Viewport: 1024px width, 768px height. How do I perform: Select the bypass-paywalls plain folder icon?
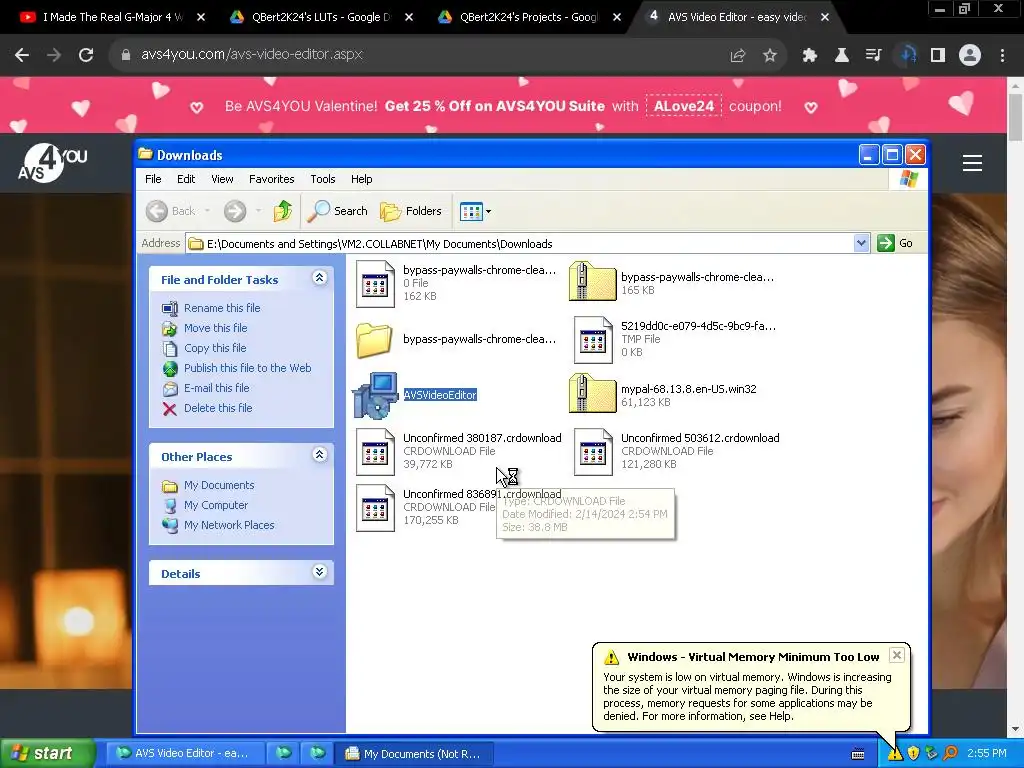374,340
